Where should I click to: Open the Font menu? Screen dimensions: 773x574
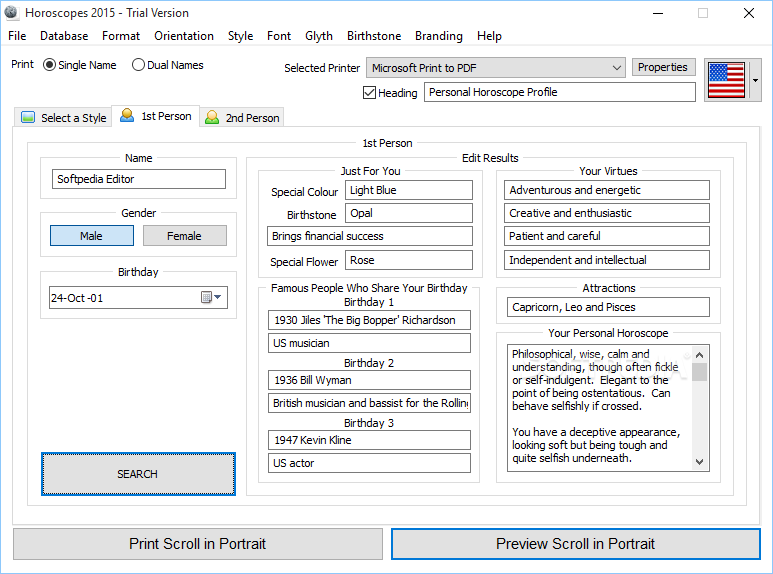point(279,36)
